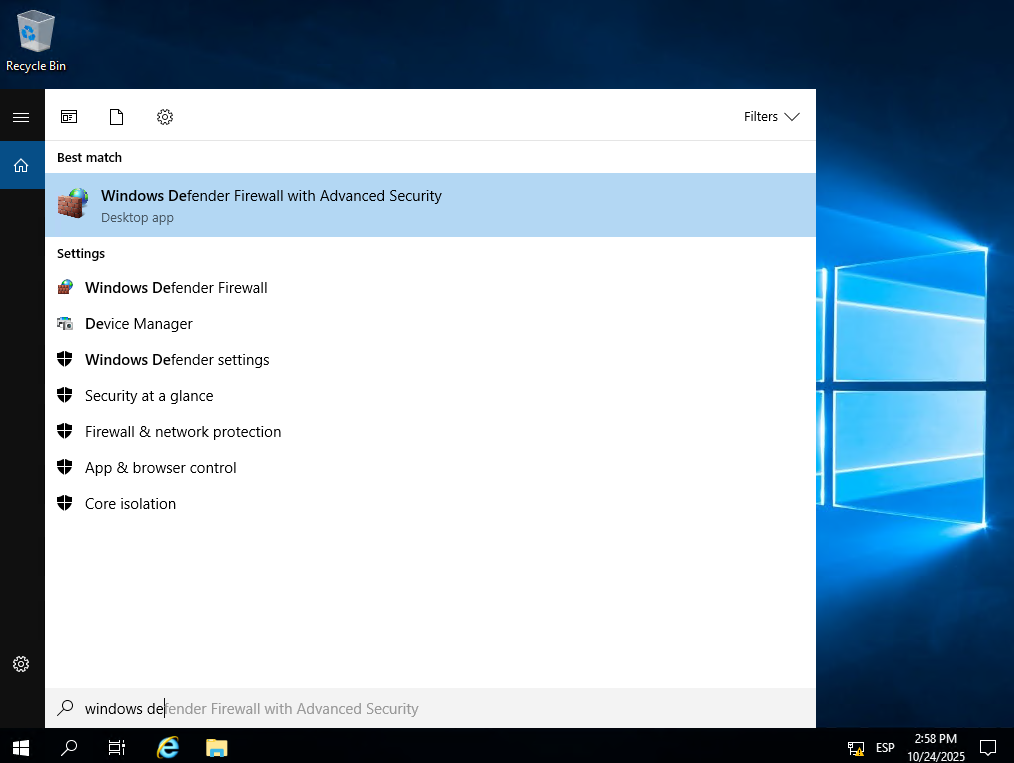Open Device Manager result
1014x763 pixels.
(430, 324)
